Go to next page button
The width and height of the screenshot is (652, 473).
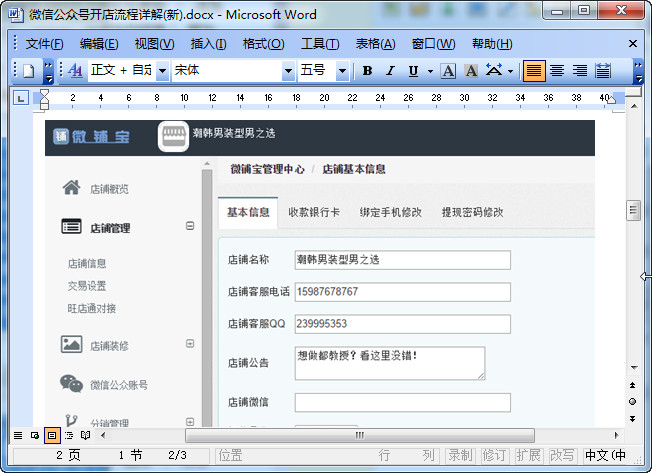coord(632,419)
